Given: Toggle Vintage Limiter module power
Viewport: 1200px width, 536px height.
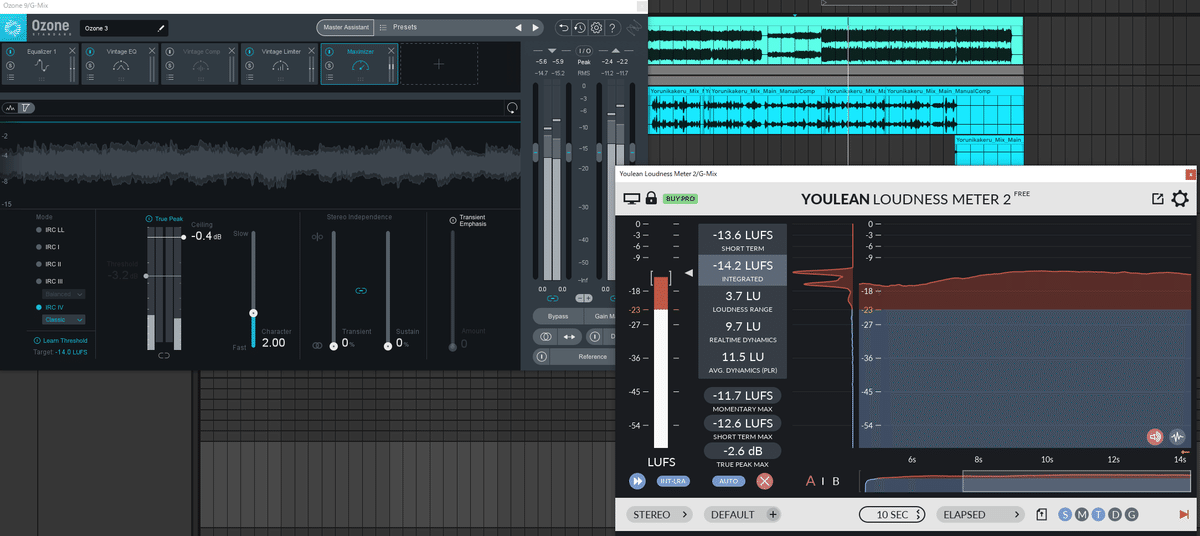Looking at the screenshot, I should (247, 50).
